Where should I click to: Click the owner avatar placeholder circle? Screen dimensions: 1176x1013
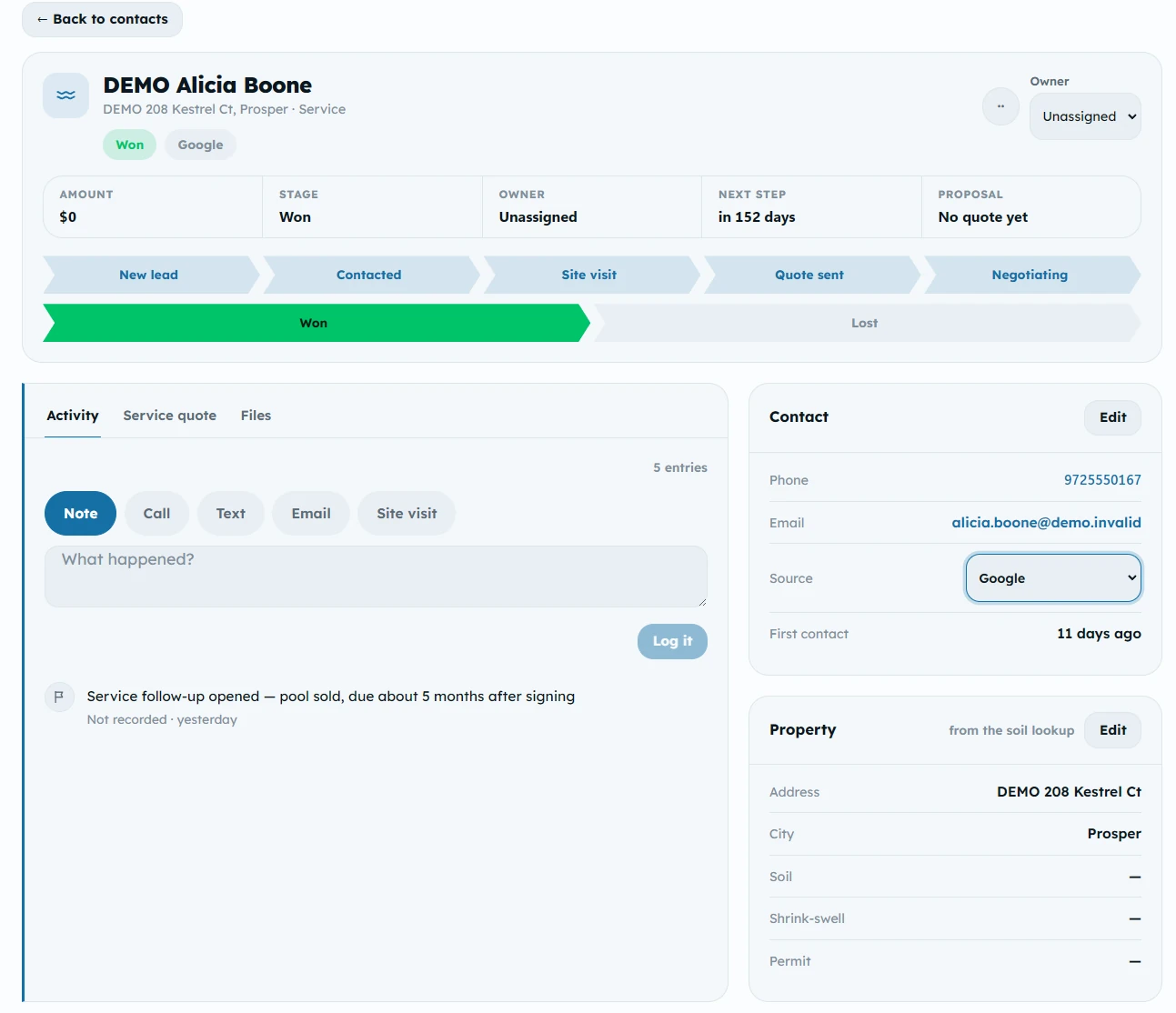point(1000,106)
